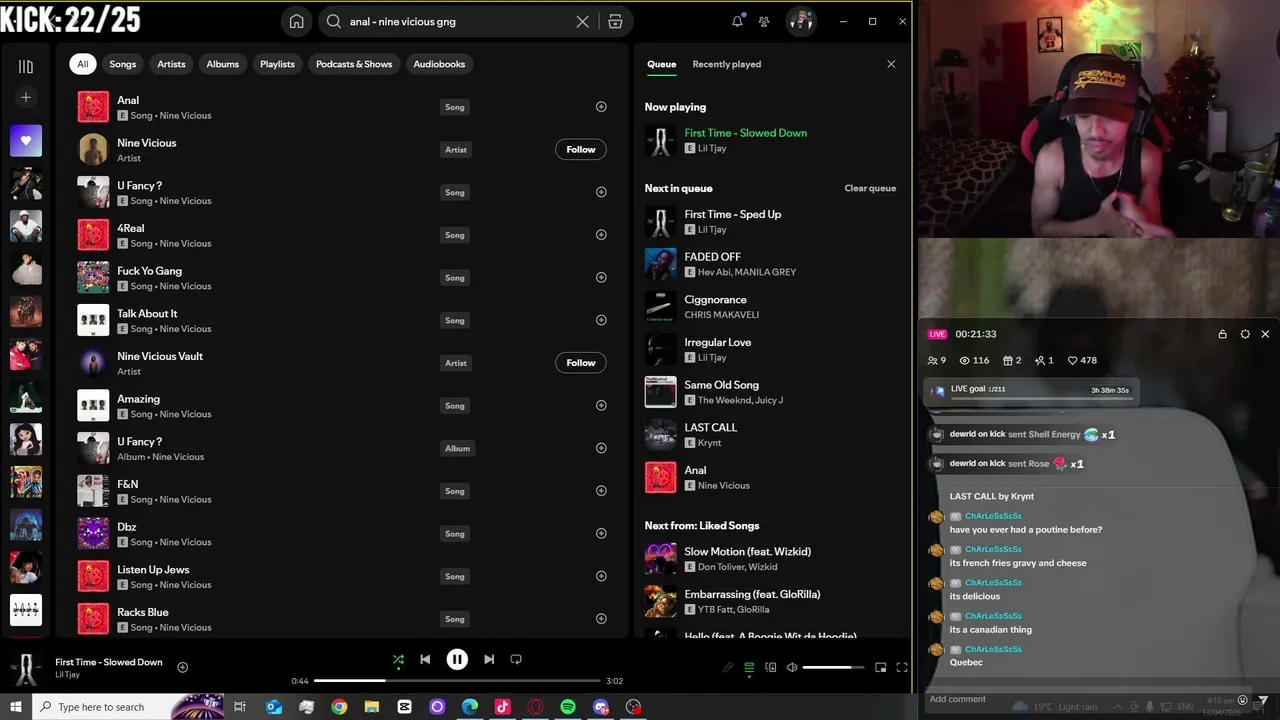Follow the Nine Vicious Vault artist
The width and height of the screenshot is (1280, 720).
pos(581,363)
